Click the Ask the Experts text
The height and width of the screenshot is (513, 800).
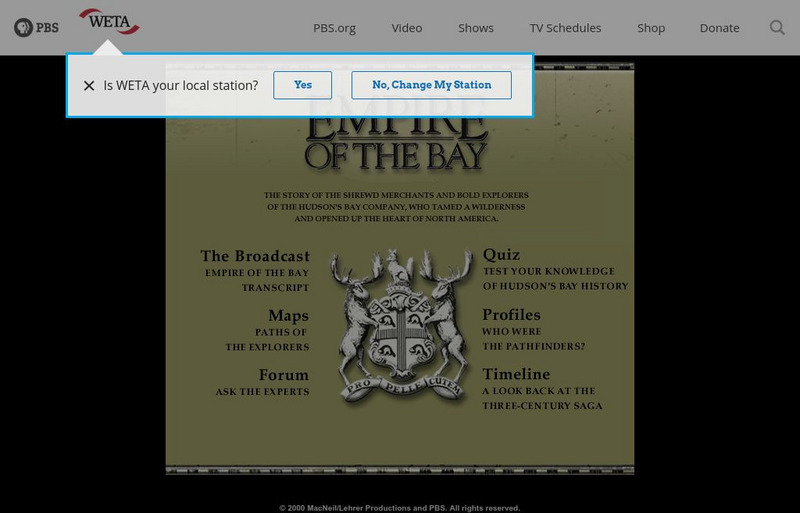click(x=262, y=392)
